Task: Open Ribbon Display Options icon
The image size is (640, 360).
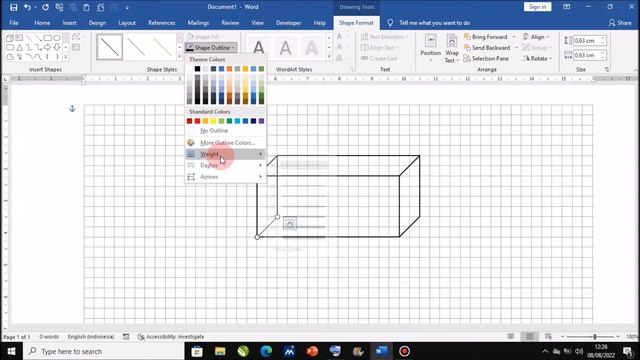Action: [x=567, y=7]
